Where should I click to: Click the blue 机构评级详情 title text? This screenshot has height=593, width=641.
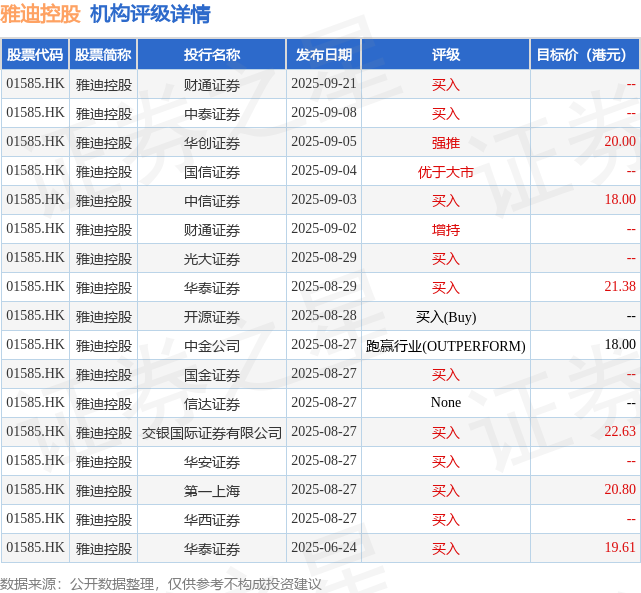click(150, 14)
